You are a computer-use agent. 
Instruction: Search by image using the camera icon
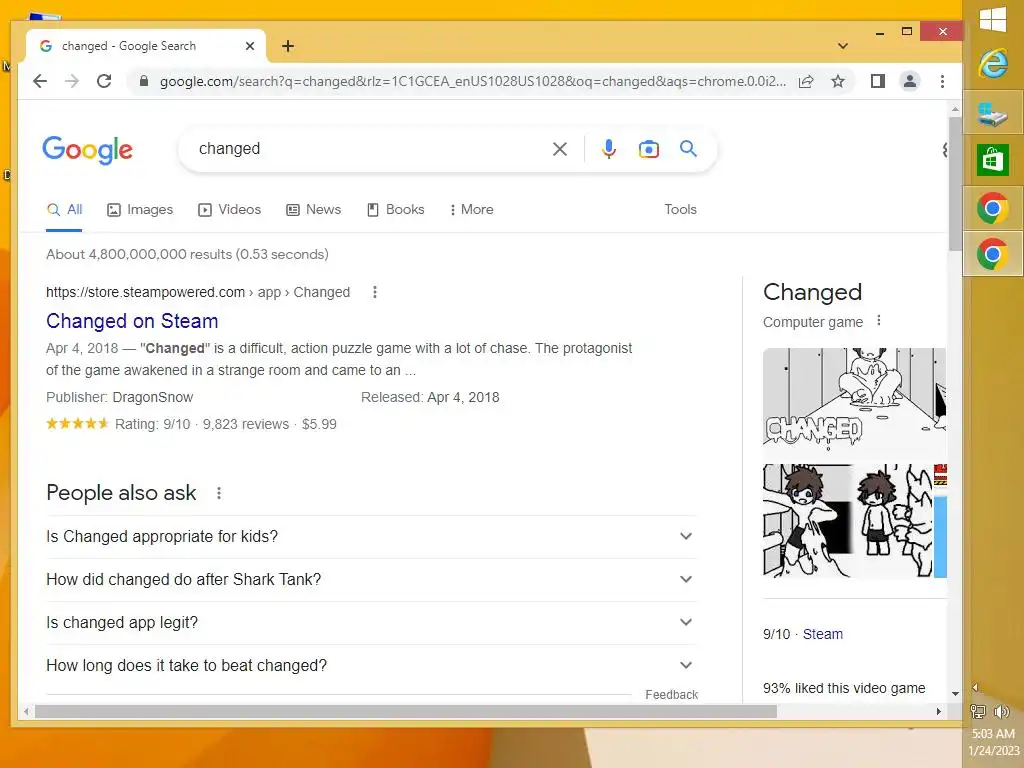click(648, 149)
